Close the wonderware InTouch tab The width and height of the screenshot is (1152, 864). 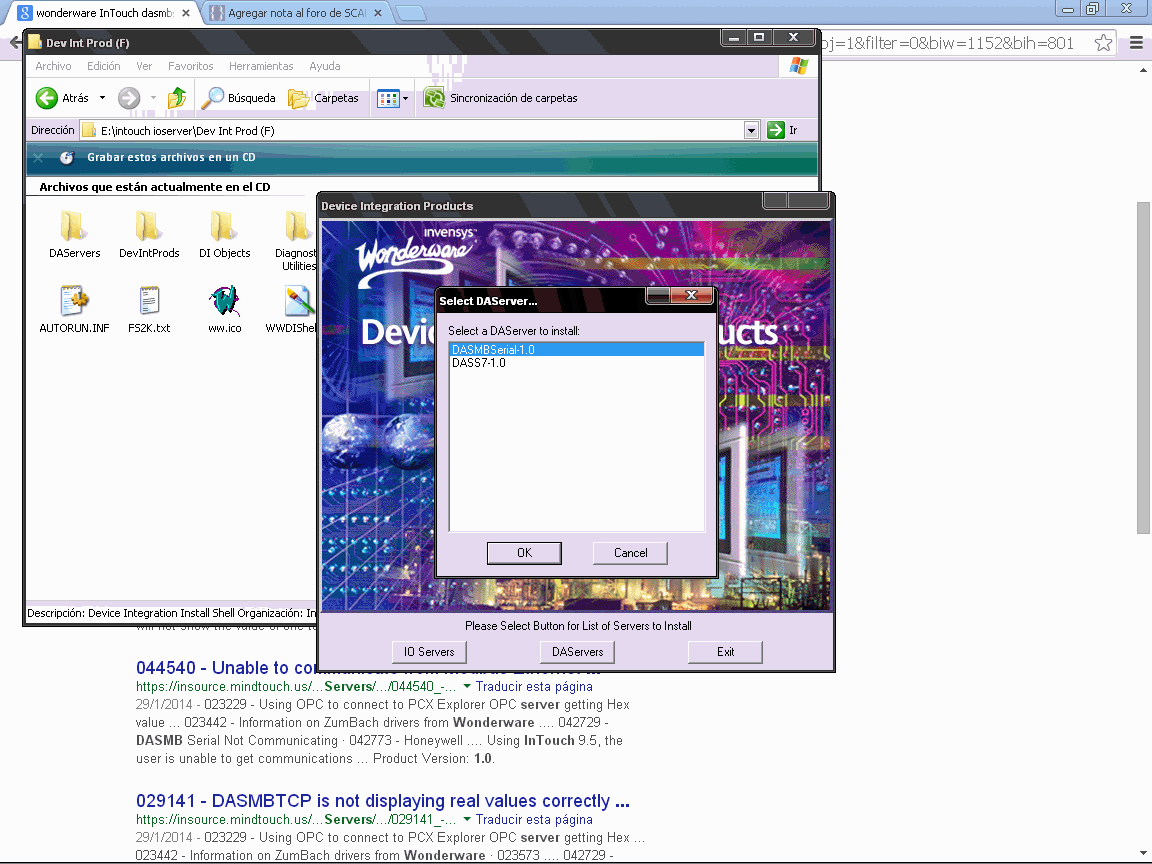click(186, 13)
